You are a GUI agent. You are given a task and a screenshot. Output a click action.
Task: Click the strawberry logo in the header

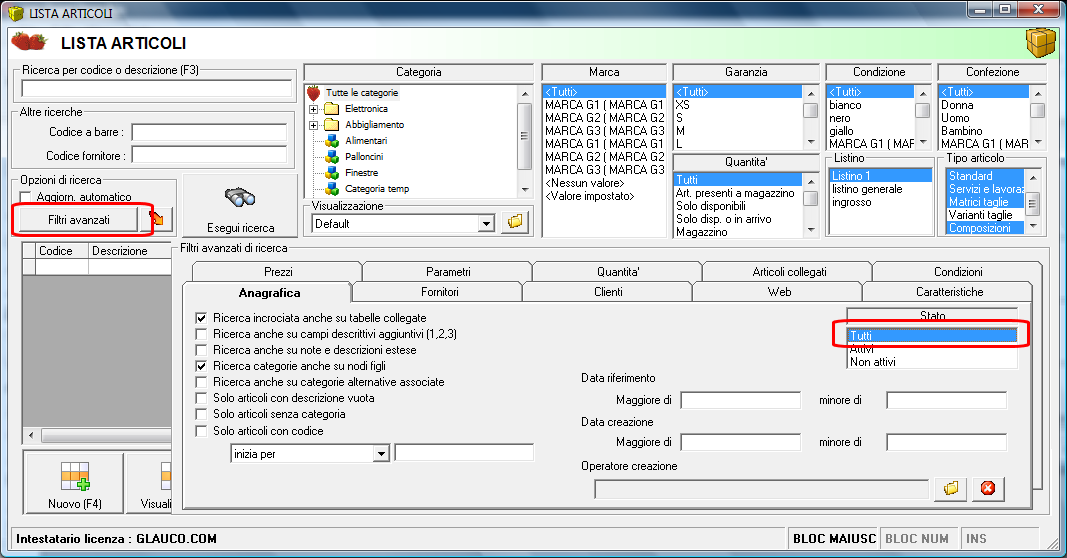29,42
